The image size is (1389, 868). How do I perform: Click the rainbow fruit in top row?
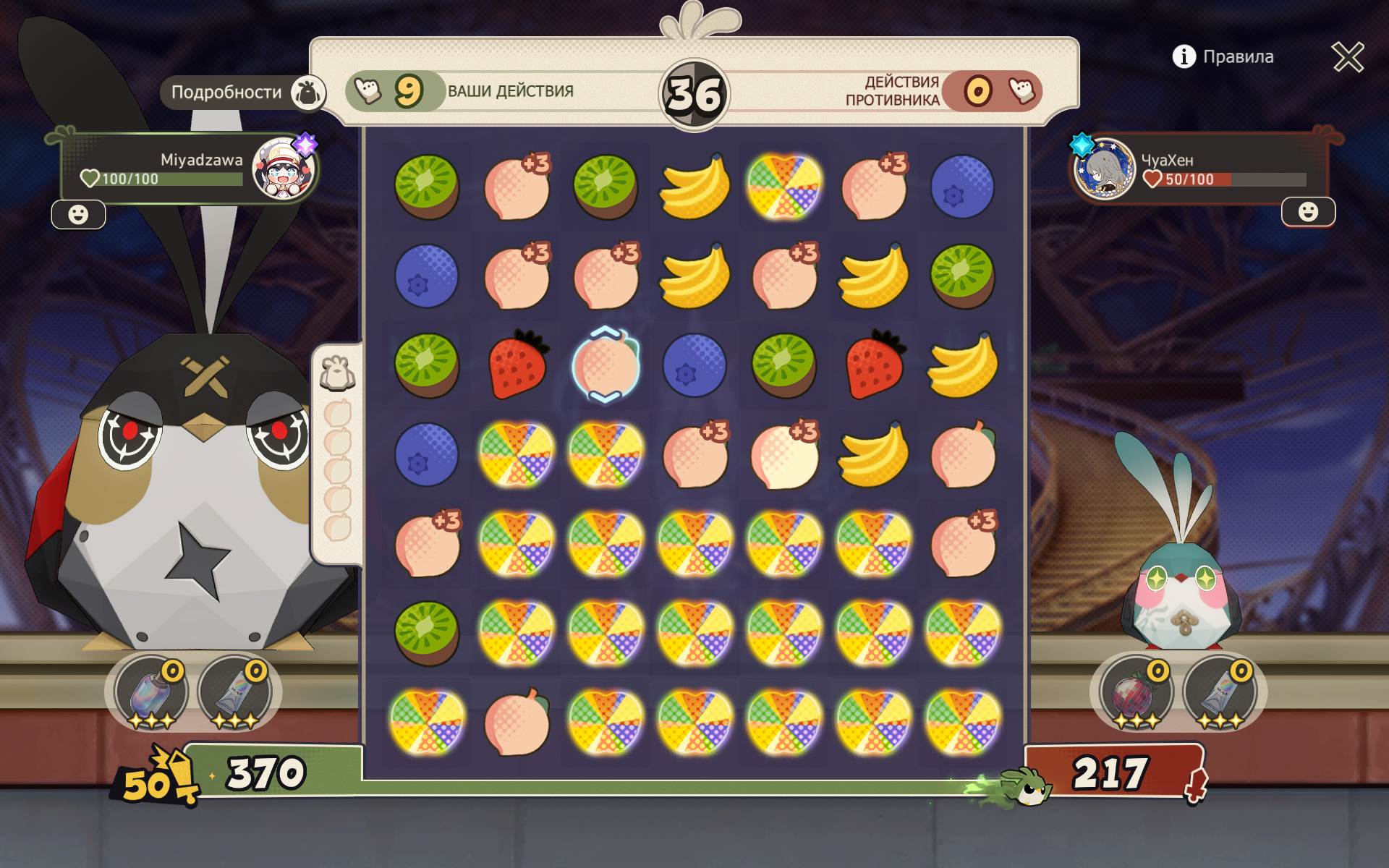pyautogui.click(x=784, y=187)
